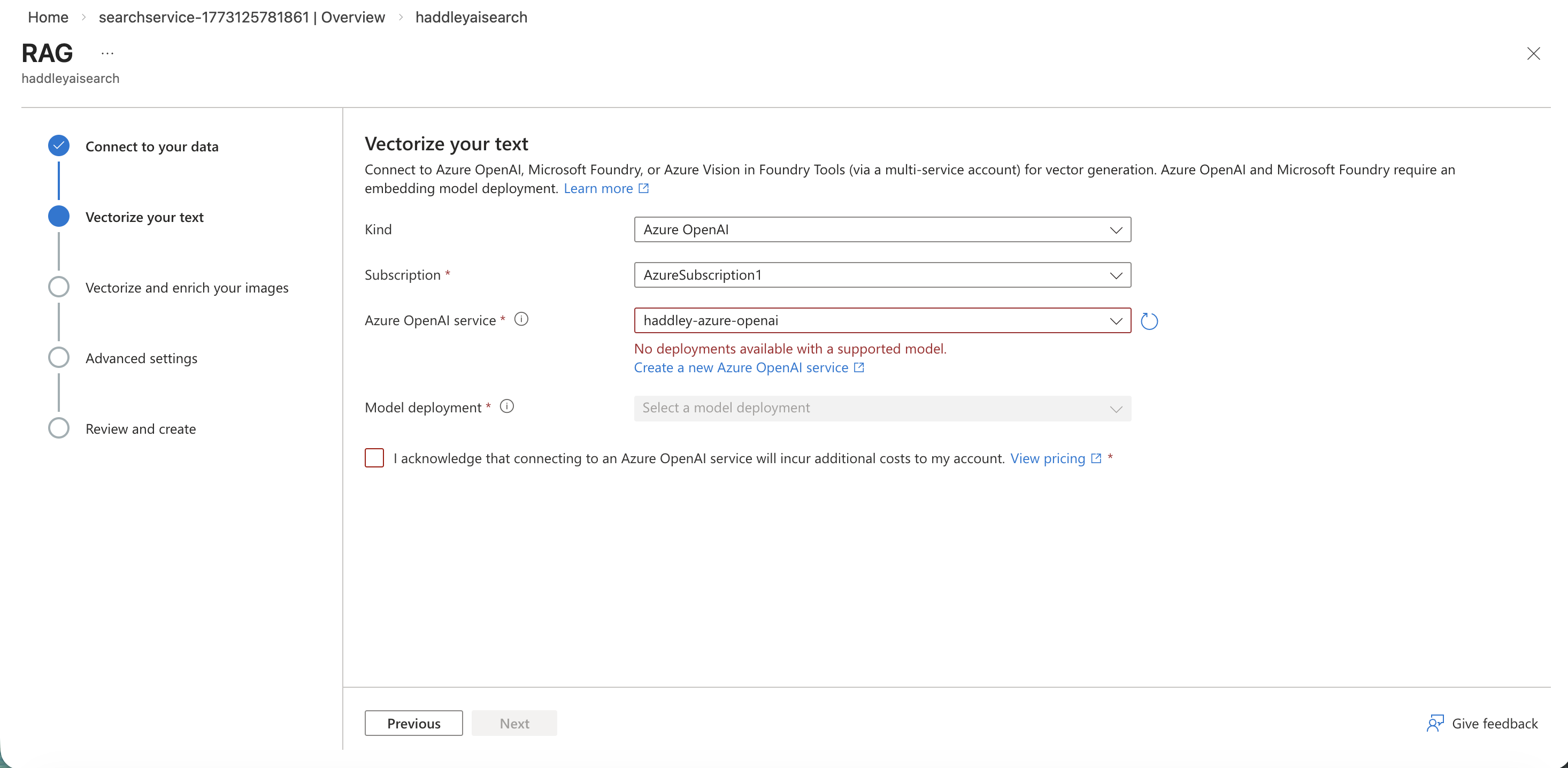This screenshot has height=768, width=1568.
Task: Close the RAG wizard with the X icon
Action: point(1534,54)
